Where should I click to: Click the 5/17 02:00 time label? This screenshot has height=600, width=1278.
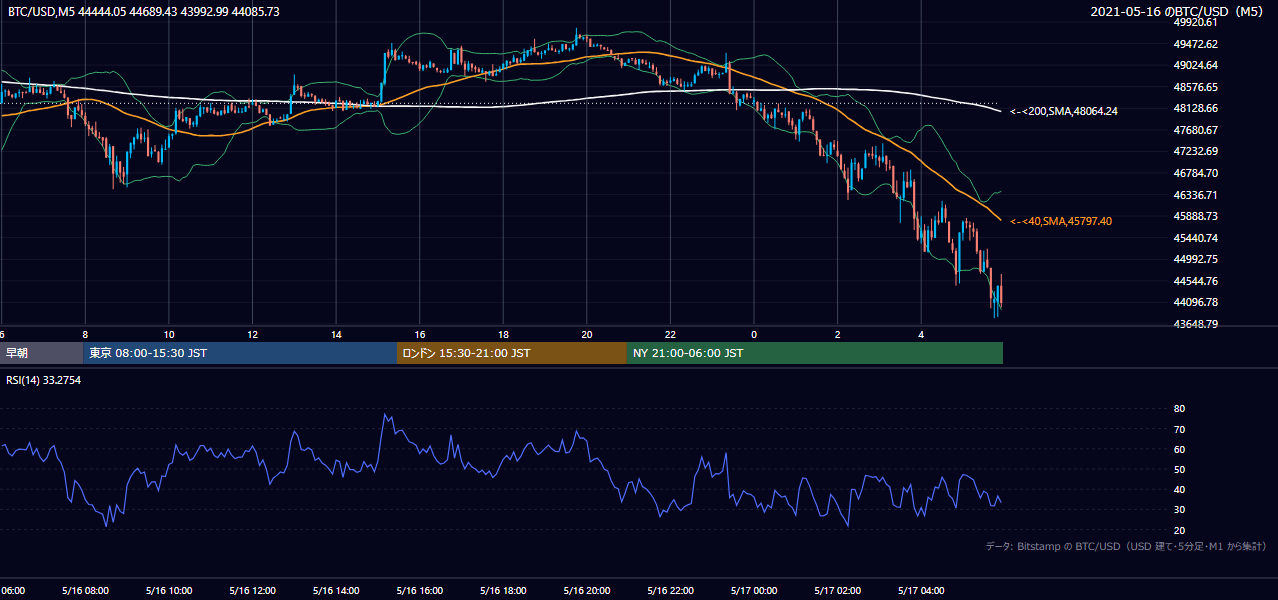point(837,591)
